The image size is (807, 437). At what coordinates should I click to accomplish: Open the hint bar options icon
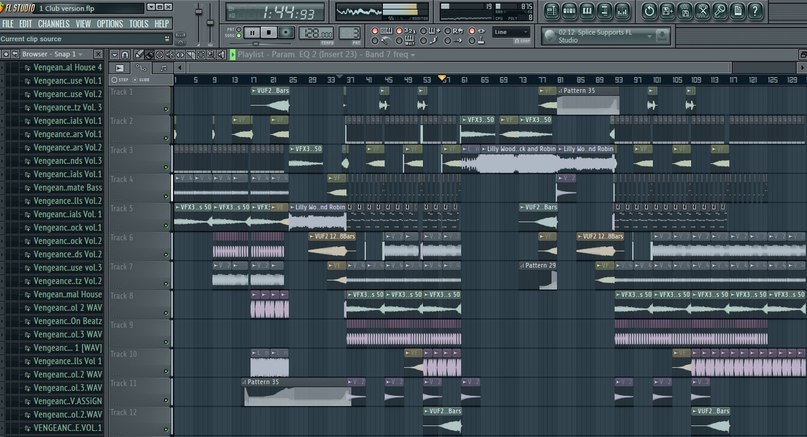[167, 39]
